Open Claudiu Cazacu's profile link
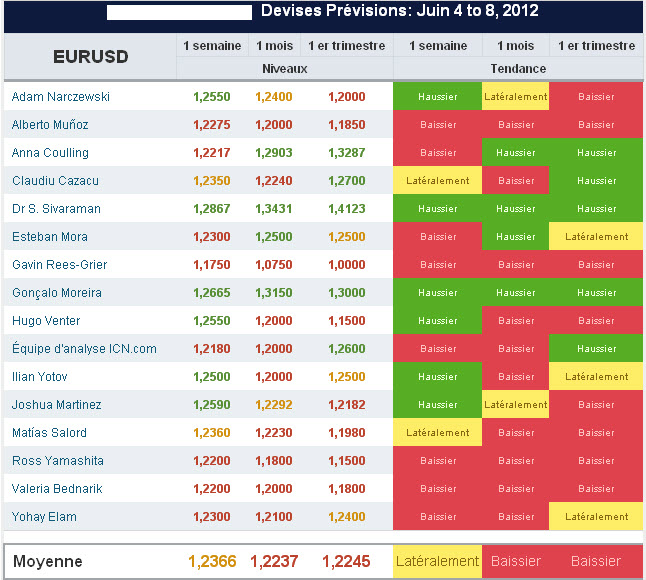Viewport: 646px width, 580px height. point(55,181)
